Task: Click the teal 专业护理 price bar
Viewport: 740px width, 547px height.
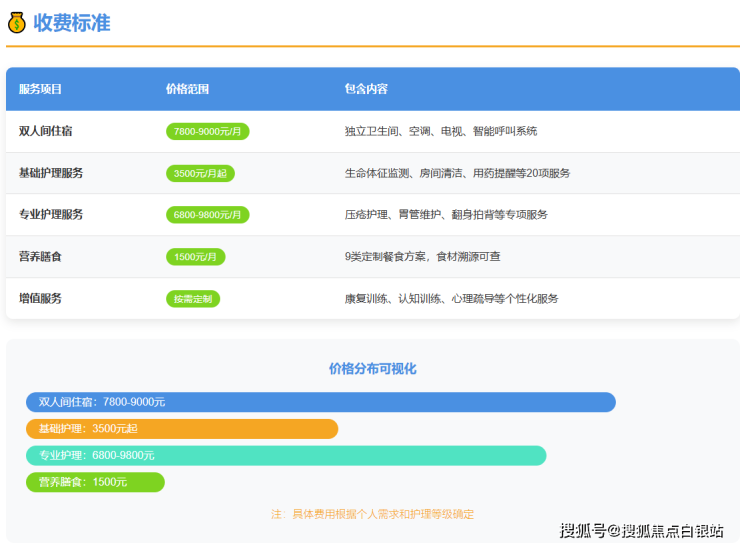Action: (286, 456)
